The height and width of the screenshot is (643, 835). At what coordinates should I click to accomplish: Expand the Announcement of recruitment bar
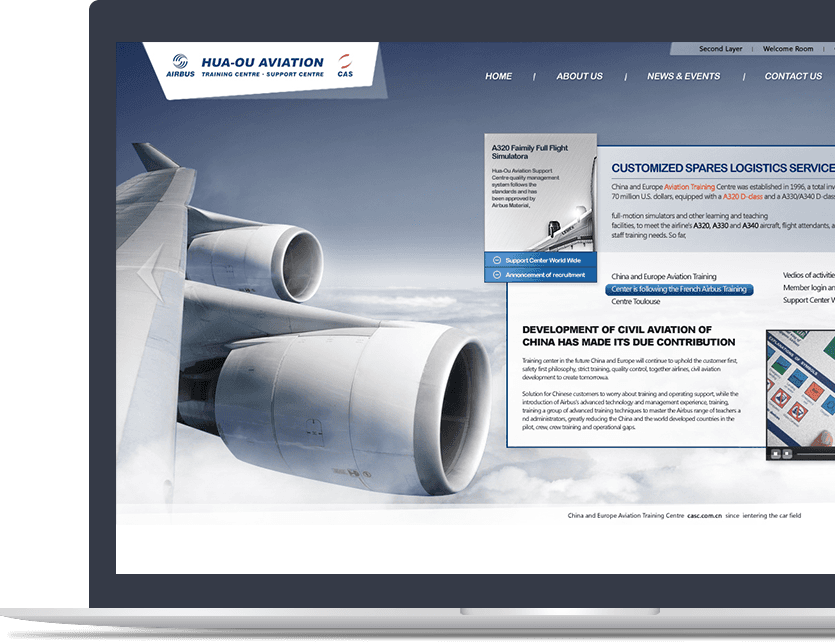(545, 275)
